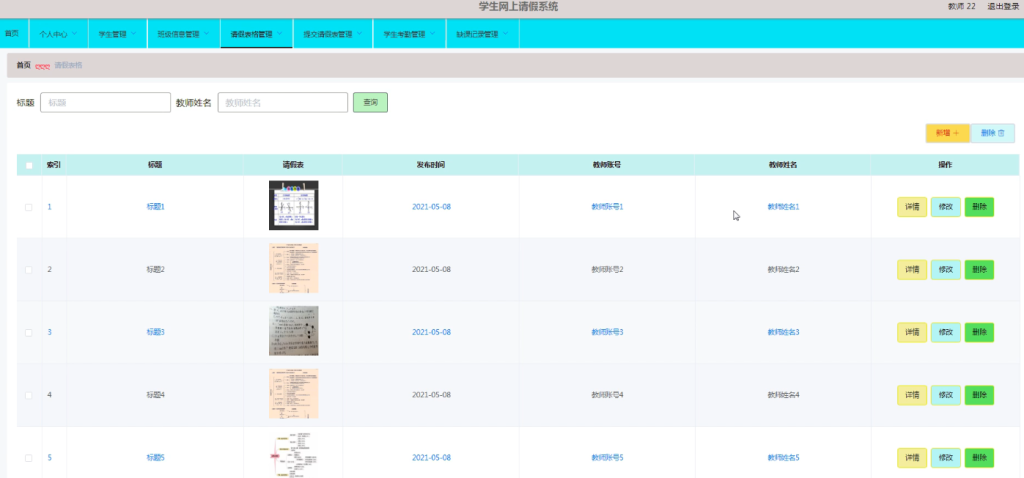Click green 删除 button for row 1
This screenshot has height=478, width=1024.
click(979, 207)
